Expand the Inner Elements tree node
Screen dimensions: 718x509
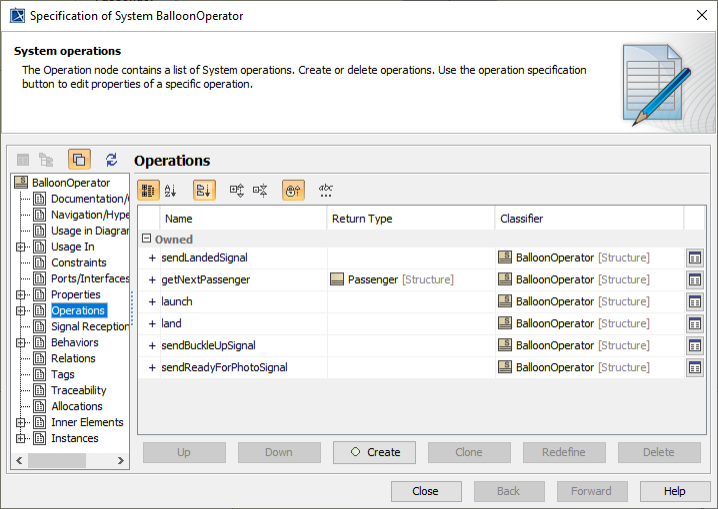pos(20,422)
